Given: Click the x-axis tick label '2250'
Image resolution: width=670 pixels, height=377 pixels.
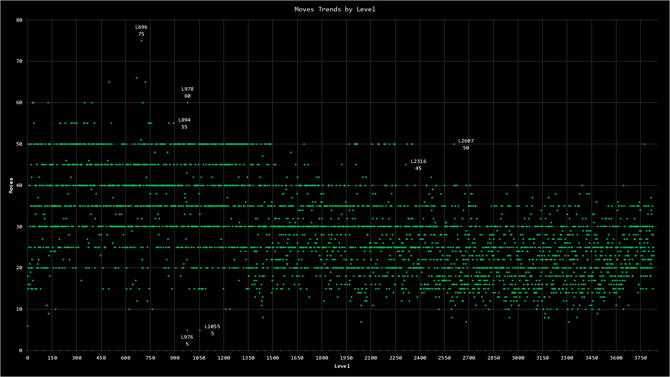Looking at the screenshot, I should 395,358.
